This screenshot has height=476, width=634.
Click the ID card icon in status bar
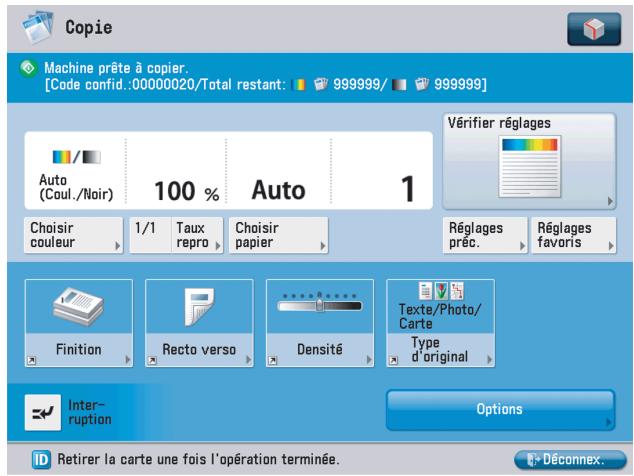41,460
